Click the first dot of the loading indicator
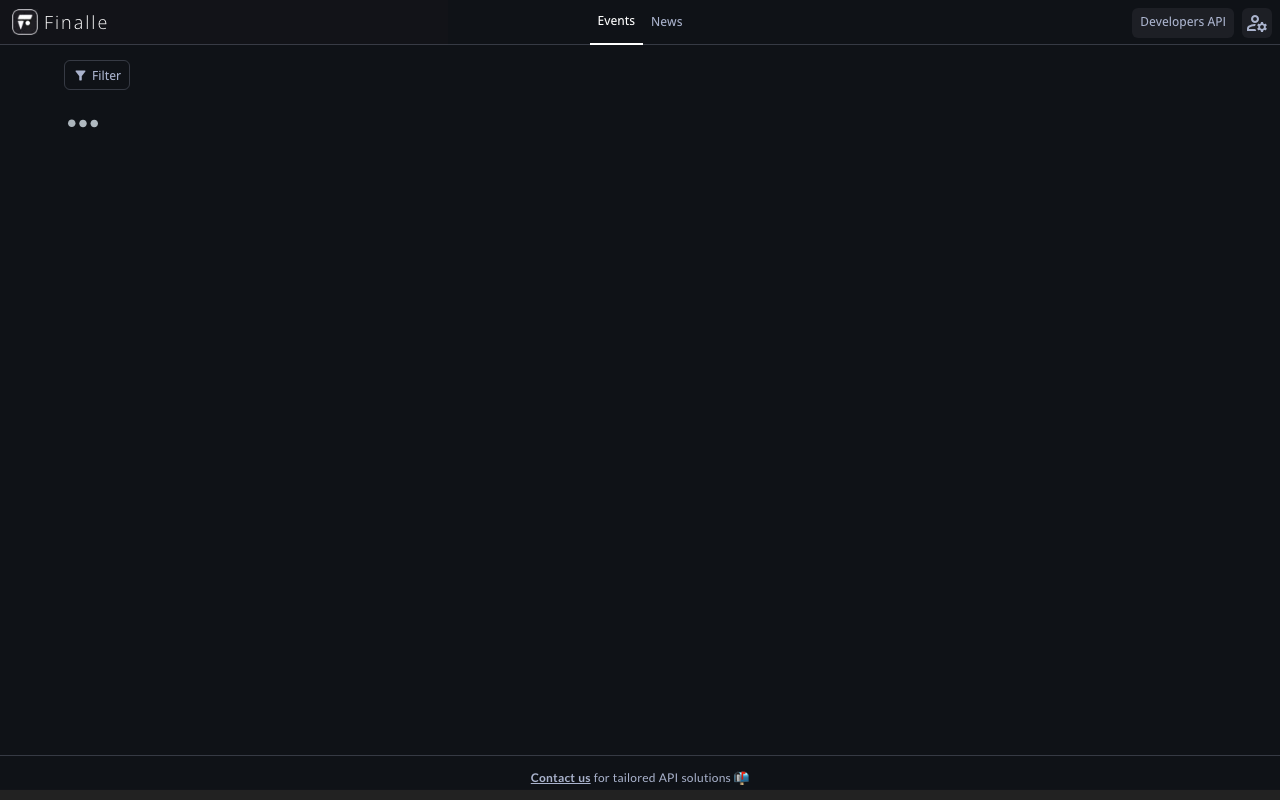Viewport: 1280px width, 800px height. pos(72,123)
